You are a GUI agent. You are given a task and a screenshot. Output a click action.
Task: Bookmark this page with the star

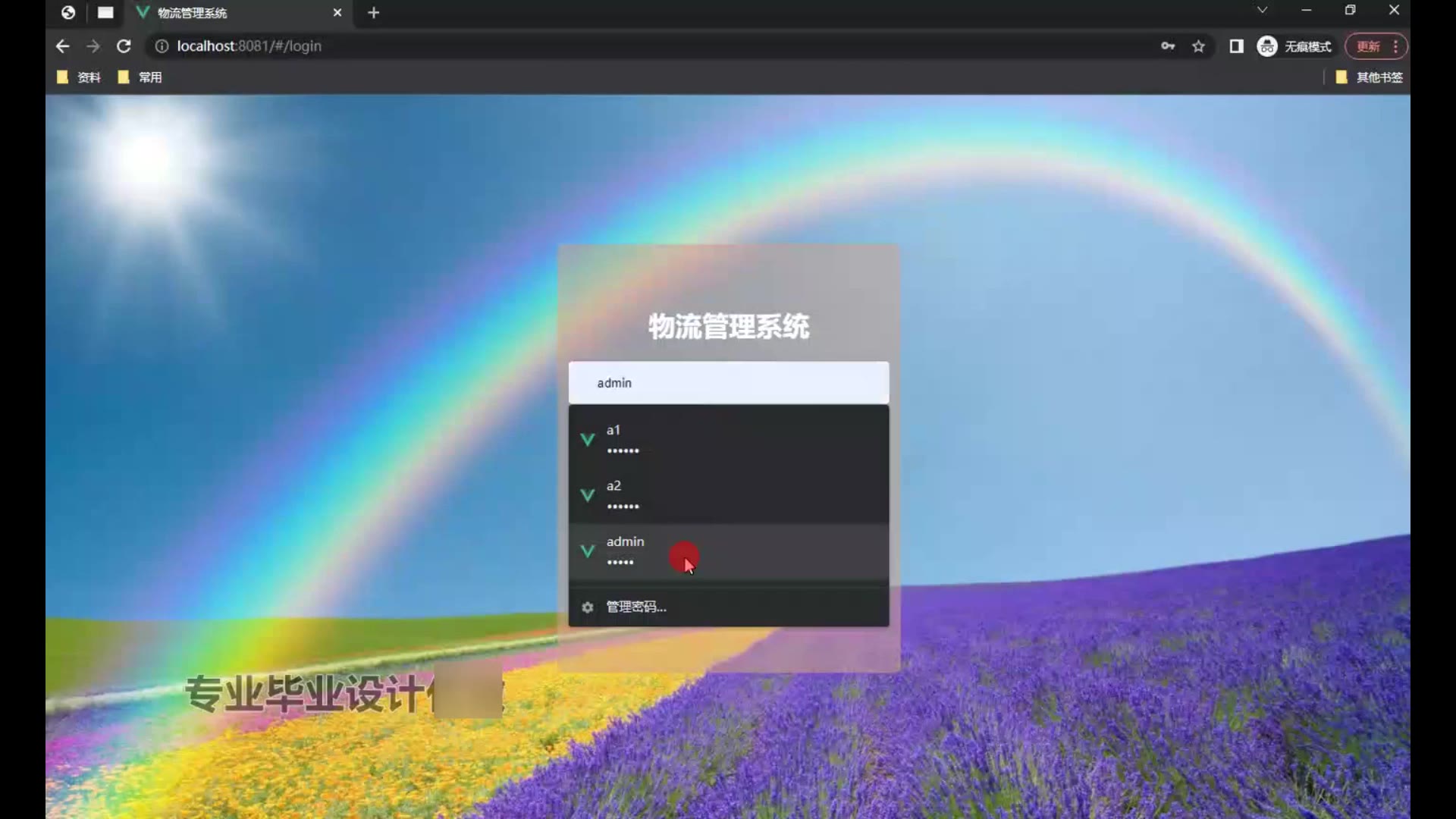point(1198,46)
